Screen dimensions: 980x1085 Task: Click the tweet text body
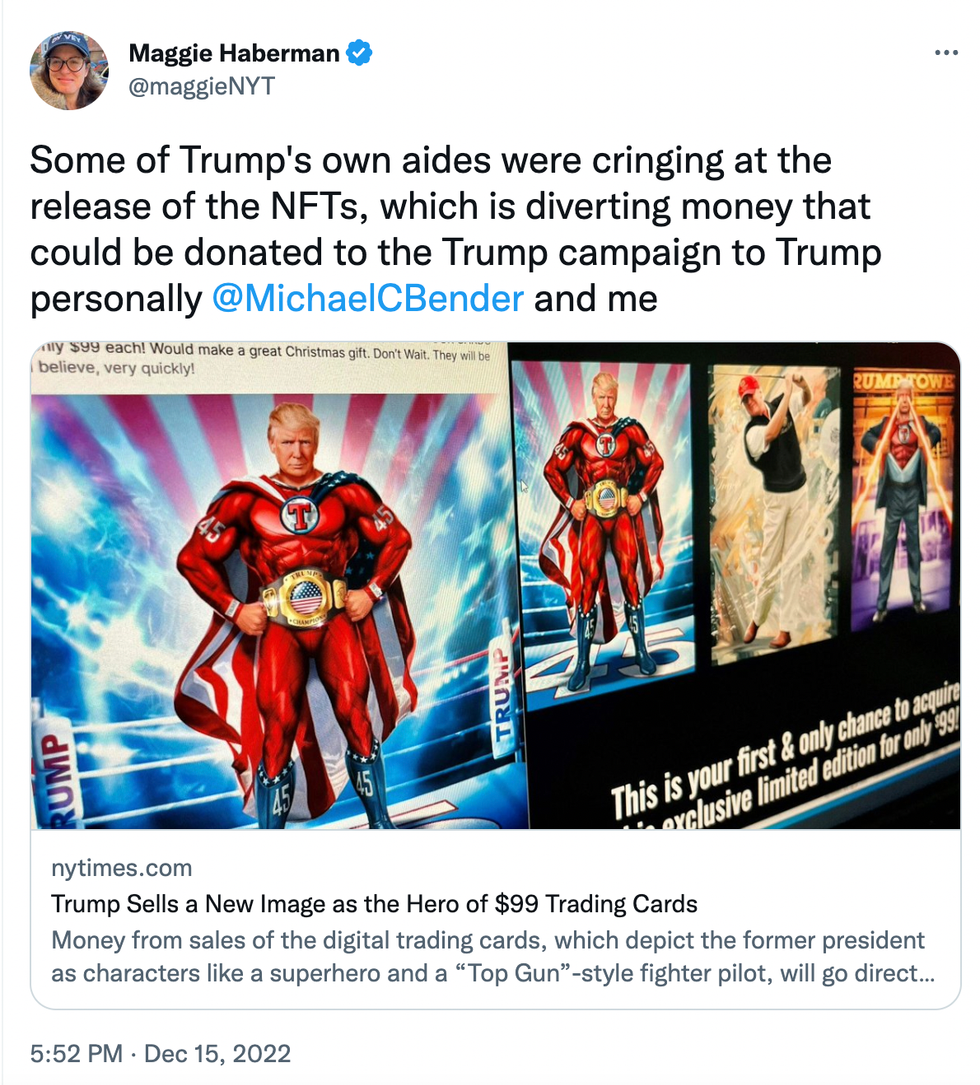(455, 229)
